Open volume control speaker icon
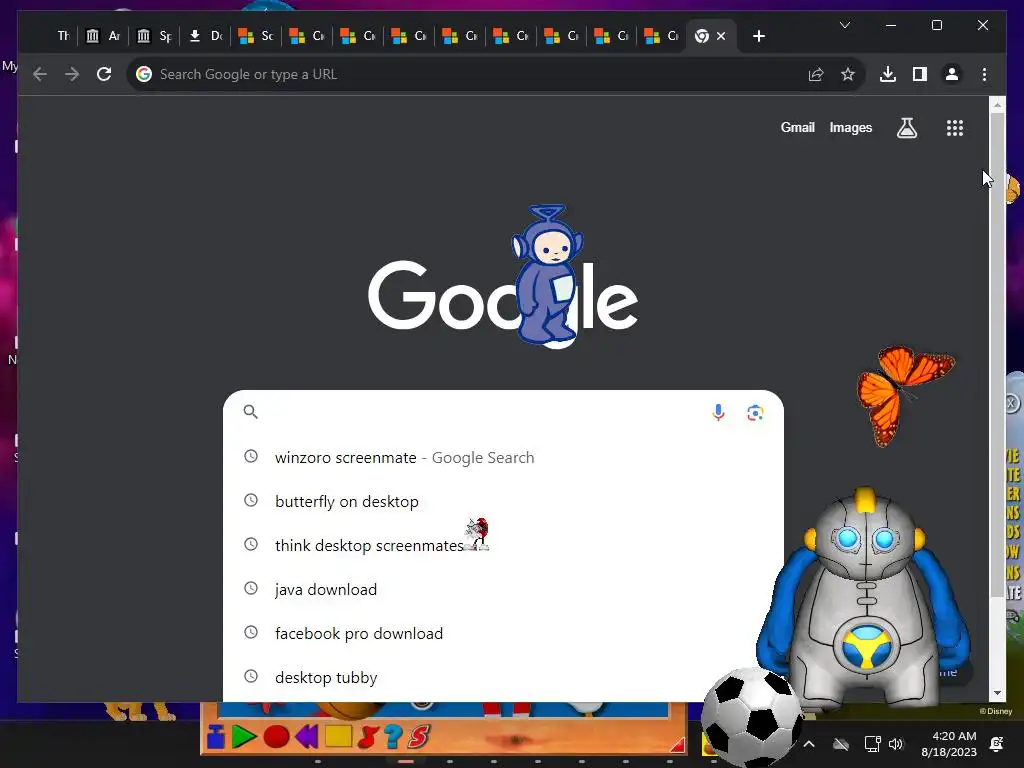This screenshot has height=768, width=1024. [896, 744]
